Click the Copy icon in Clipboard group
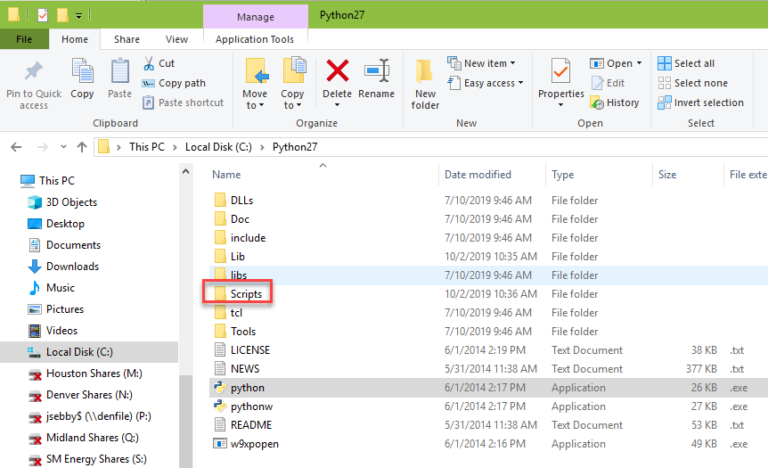This screenshot has height=468, width=768. pos(82,72)
